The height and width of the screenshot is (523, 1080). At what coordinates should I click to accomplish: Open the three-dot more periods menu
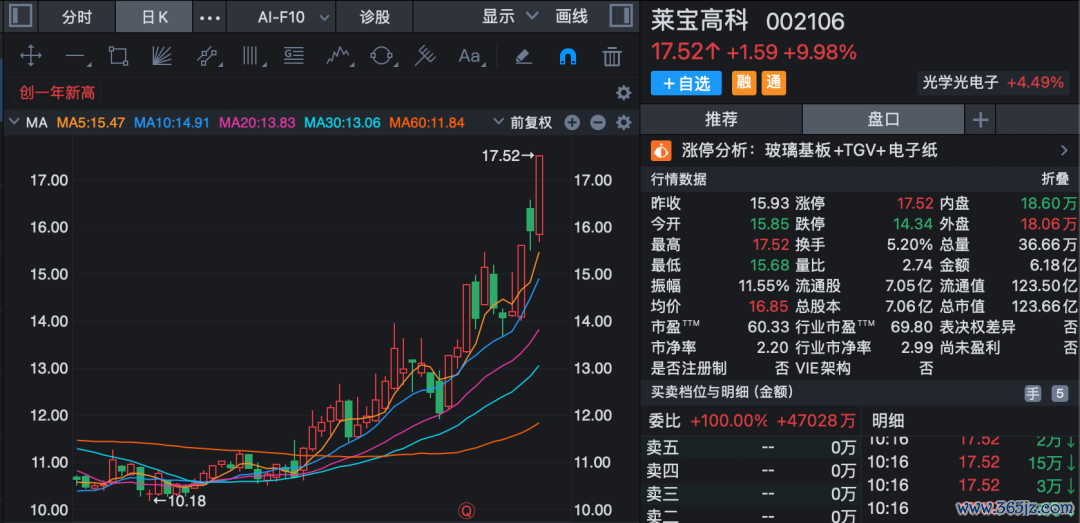209,17
